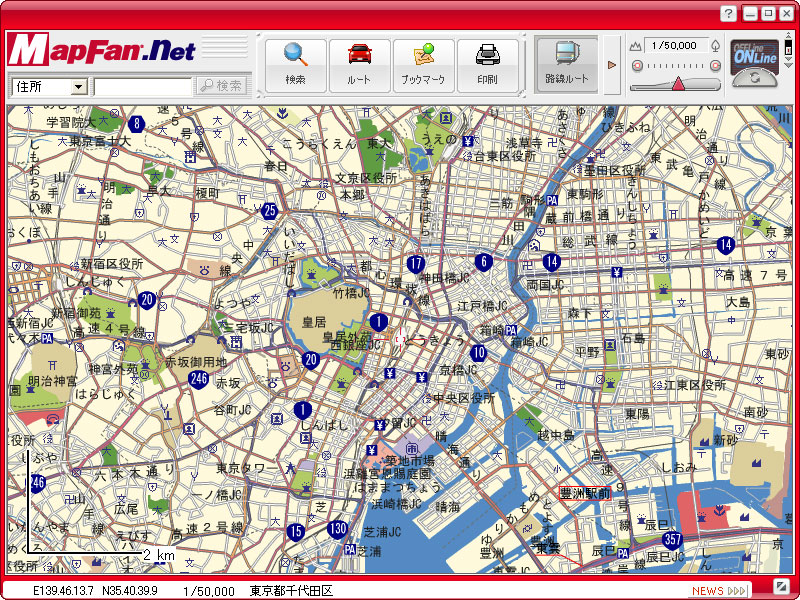Viewport: 800px width, 600px height.
Task: Click the mountain wide-area scale icon
Action: point(635,46)
